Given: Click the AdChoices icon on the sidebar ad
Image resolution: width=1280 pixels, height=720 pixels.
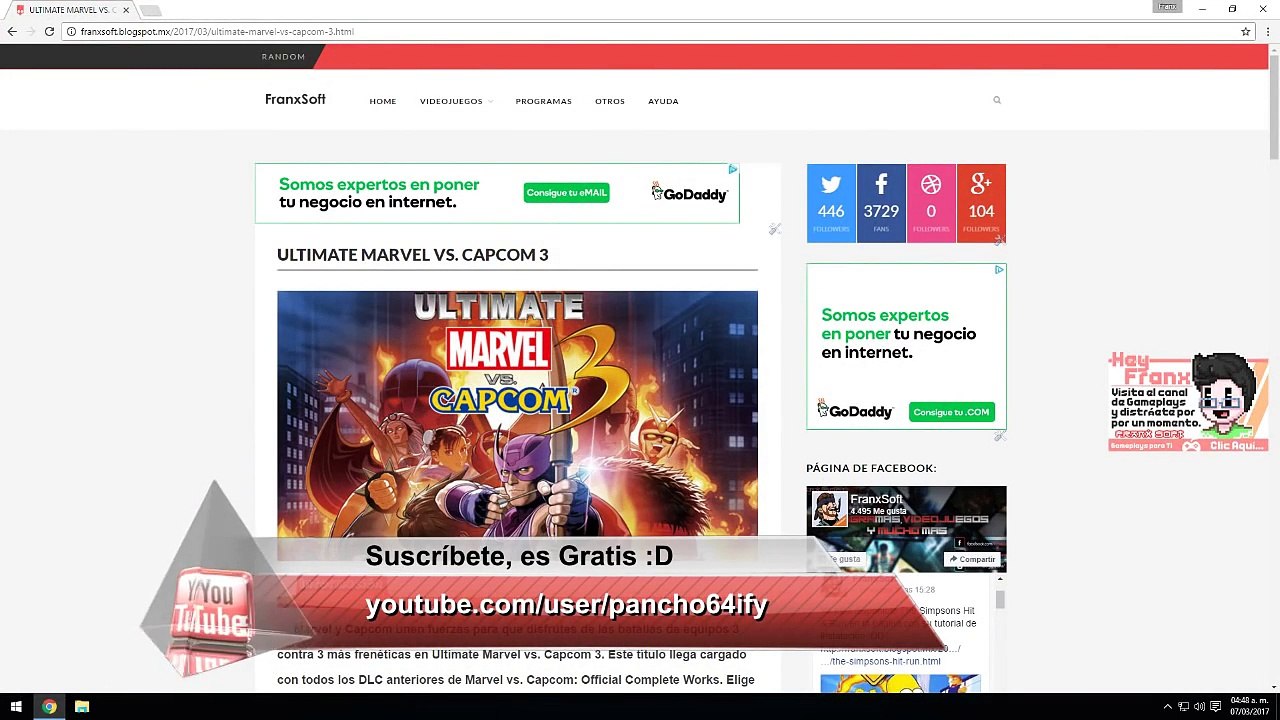Looking at the screenshot, I should point(999,270).
